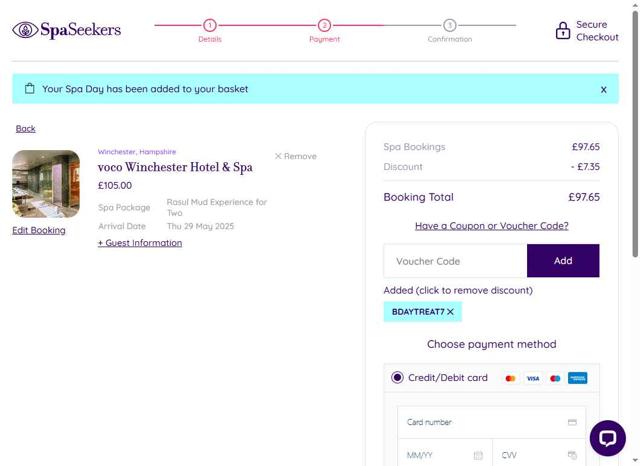
Task: Click the basket bag icon in the banner
Action: tap(29, 89)
